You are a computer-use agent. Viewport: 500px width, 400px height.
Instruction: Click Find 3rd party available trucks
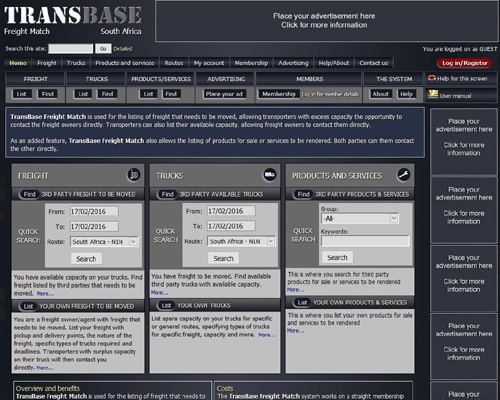(x=167, y=194)
